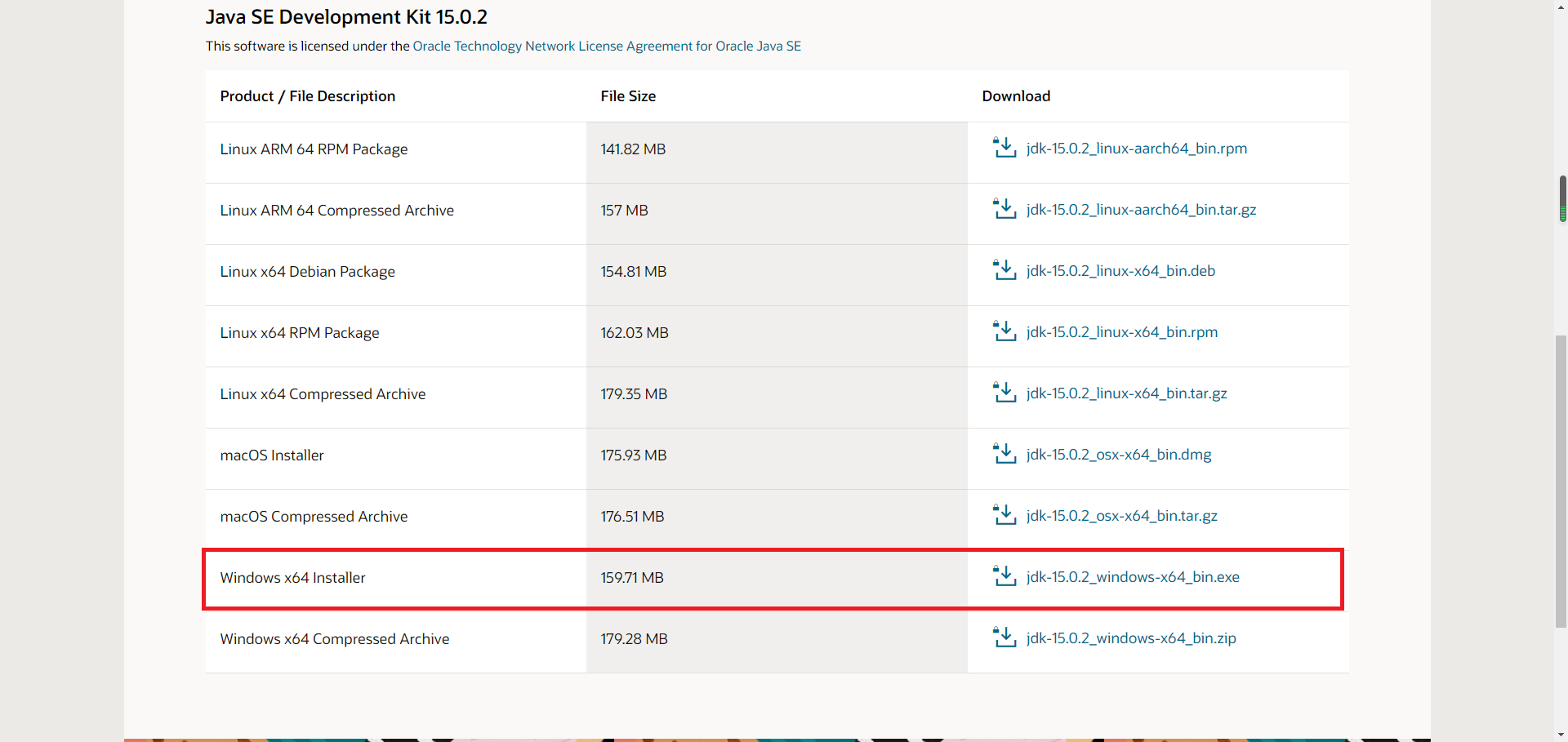Download jdk-15.0.2_windows-x64_bin.exe installer link
The width and height of the screenshot is (1568, 742).
(x=1133, y=577)
